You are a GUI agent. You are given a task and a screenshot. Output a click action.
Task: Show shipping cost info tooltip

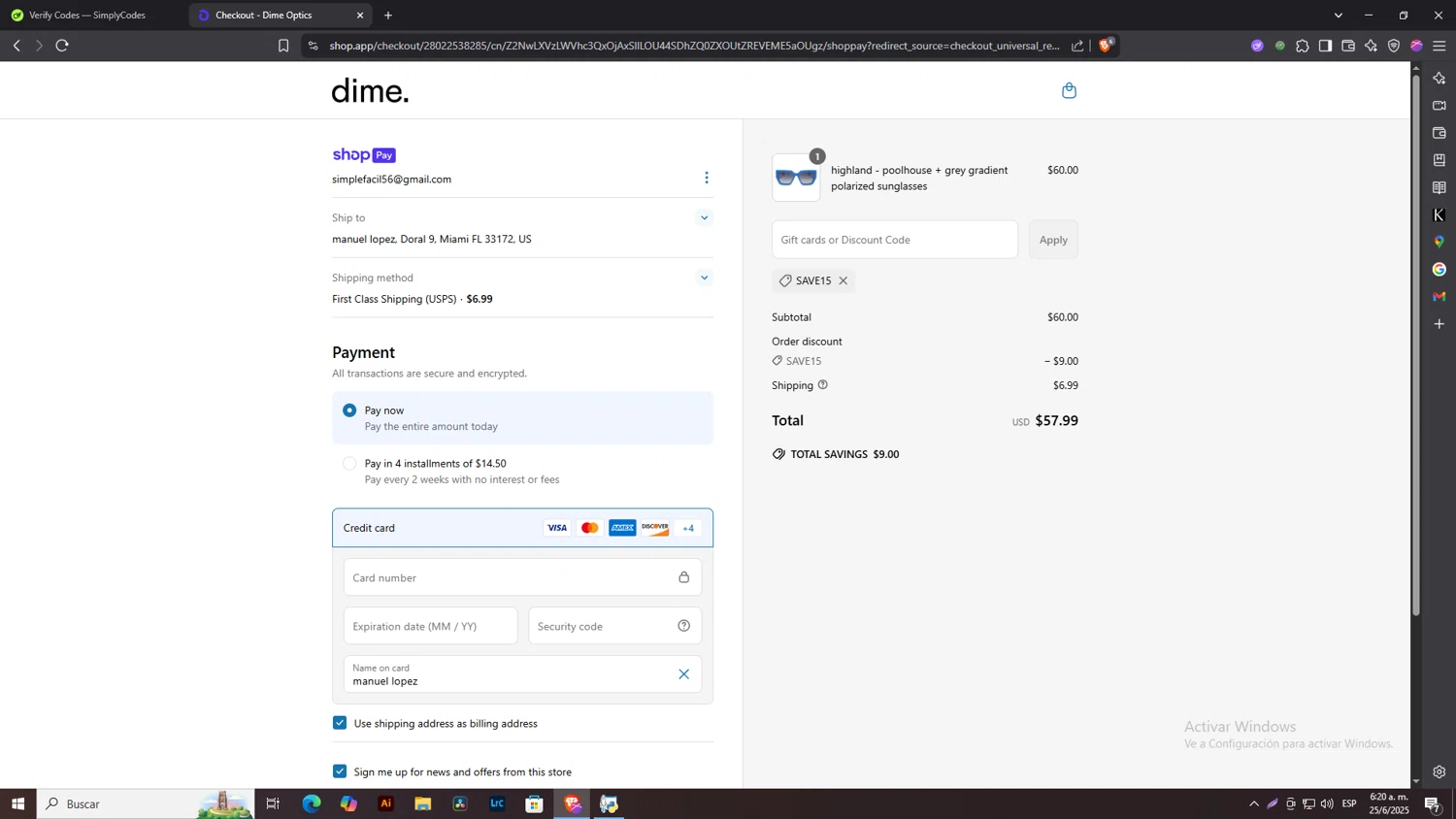click(x=823, y=385)
